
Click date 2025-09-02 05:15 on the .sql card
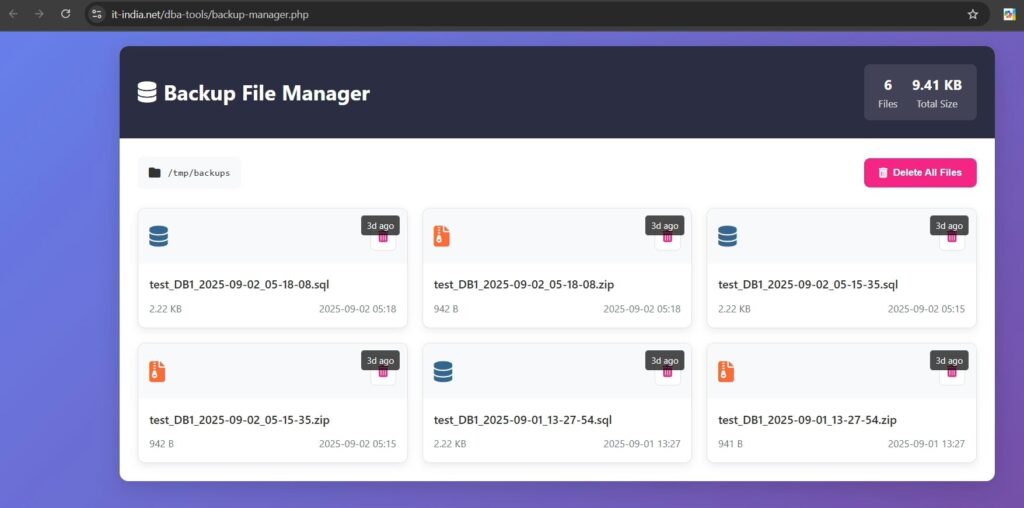tap(926, 309)
